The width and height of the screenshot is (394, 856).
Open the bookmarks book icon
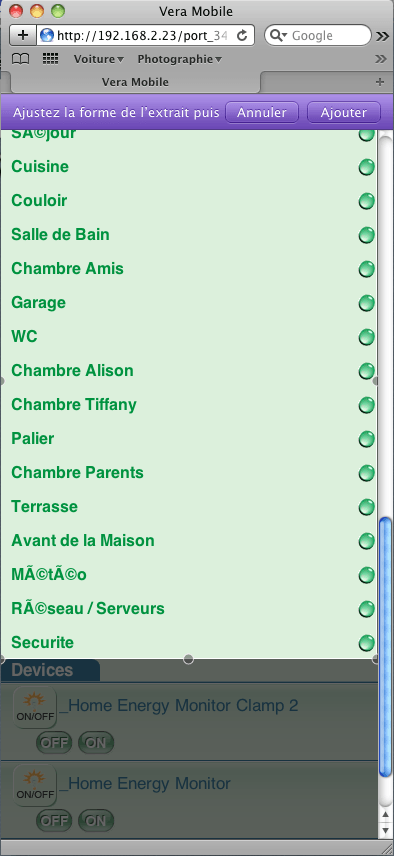(20, 59)
